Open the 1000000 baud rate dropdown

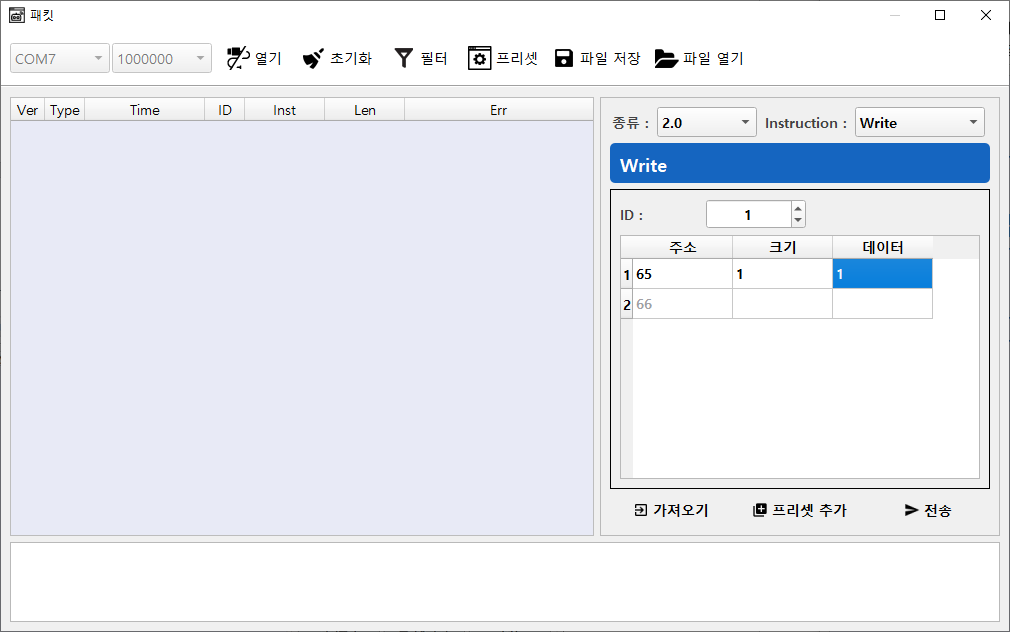(x=162, y=59)
